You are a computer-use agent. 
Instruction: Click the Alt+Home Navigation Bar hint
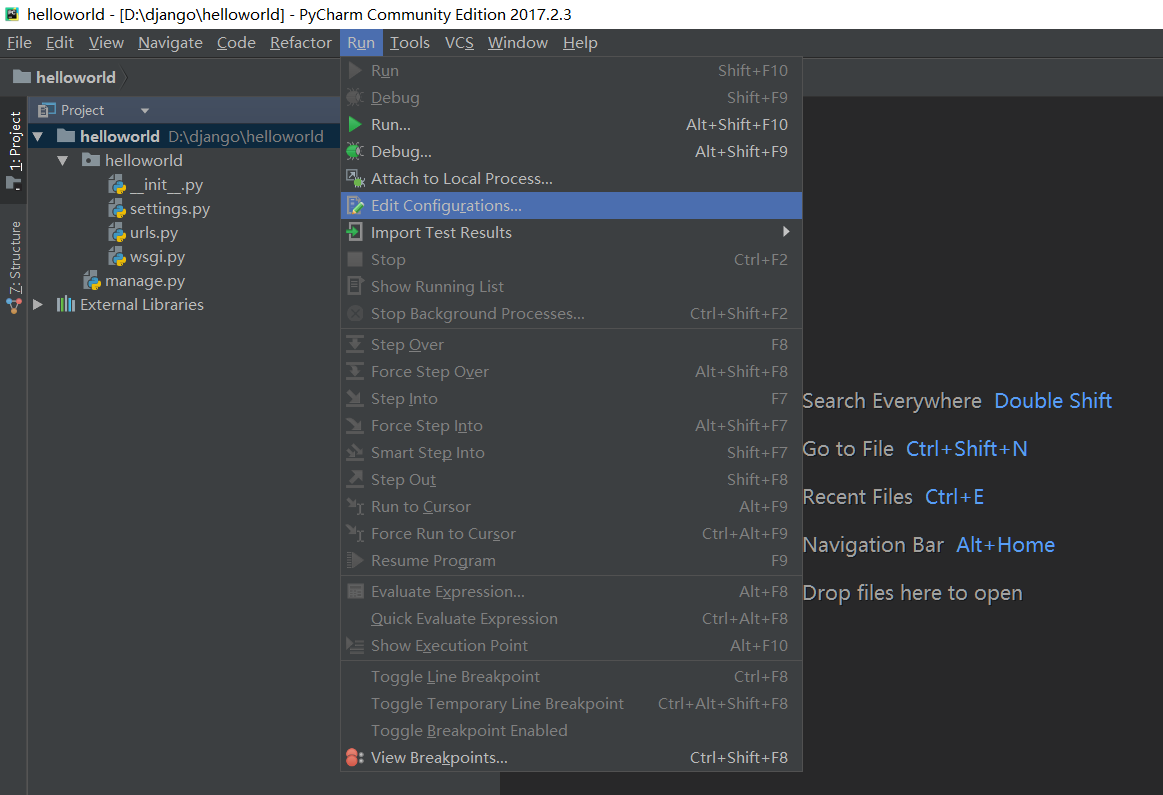(1005, 545)
